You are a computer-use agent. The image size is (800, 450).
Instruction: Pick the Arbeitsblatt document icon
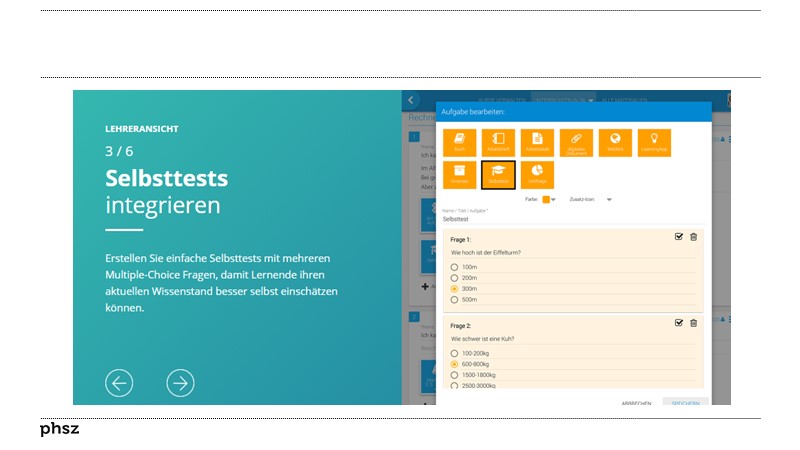point(537,142)
